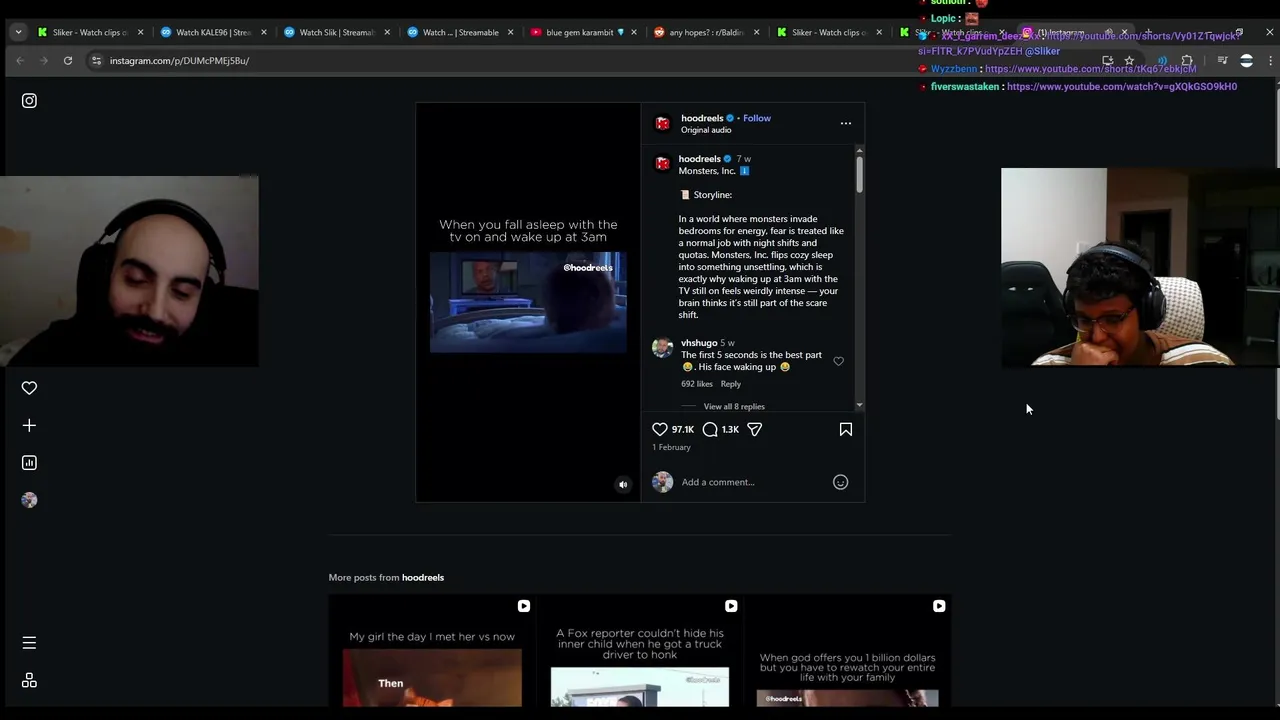Like the post with the heart icon
1280x720 pixels.
click(x=660, y=429)
